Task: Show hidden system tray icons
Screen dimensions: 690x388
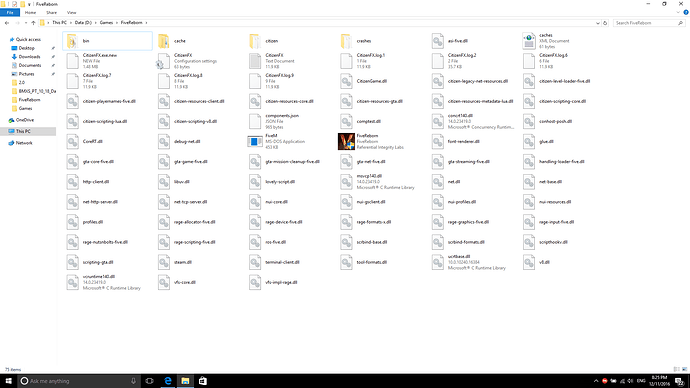Action: click(596, 381)
